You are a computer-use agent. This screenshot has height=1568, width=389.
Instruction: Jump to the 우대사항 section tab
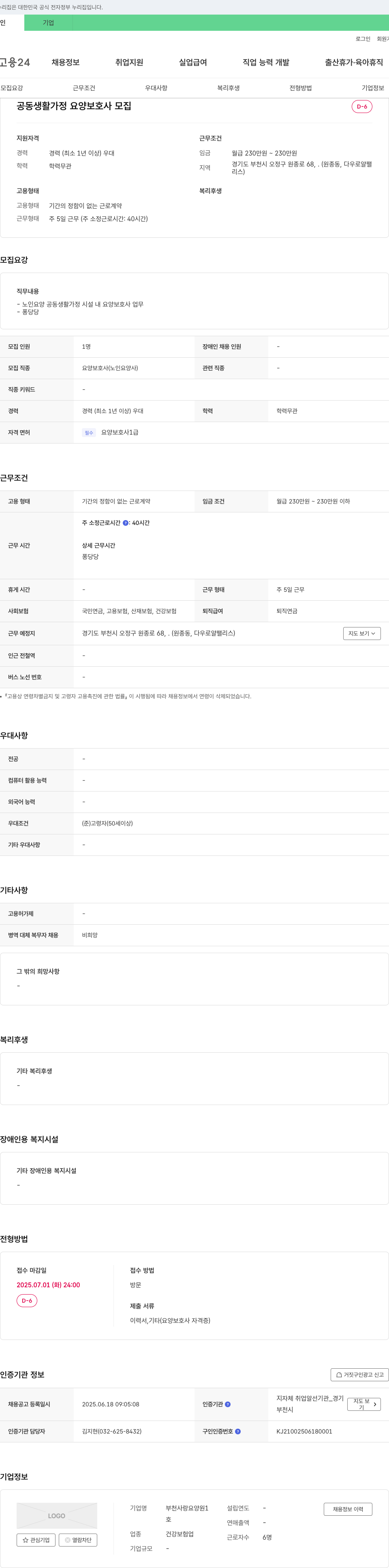(x=156, y=88)
